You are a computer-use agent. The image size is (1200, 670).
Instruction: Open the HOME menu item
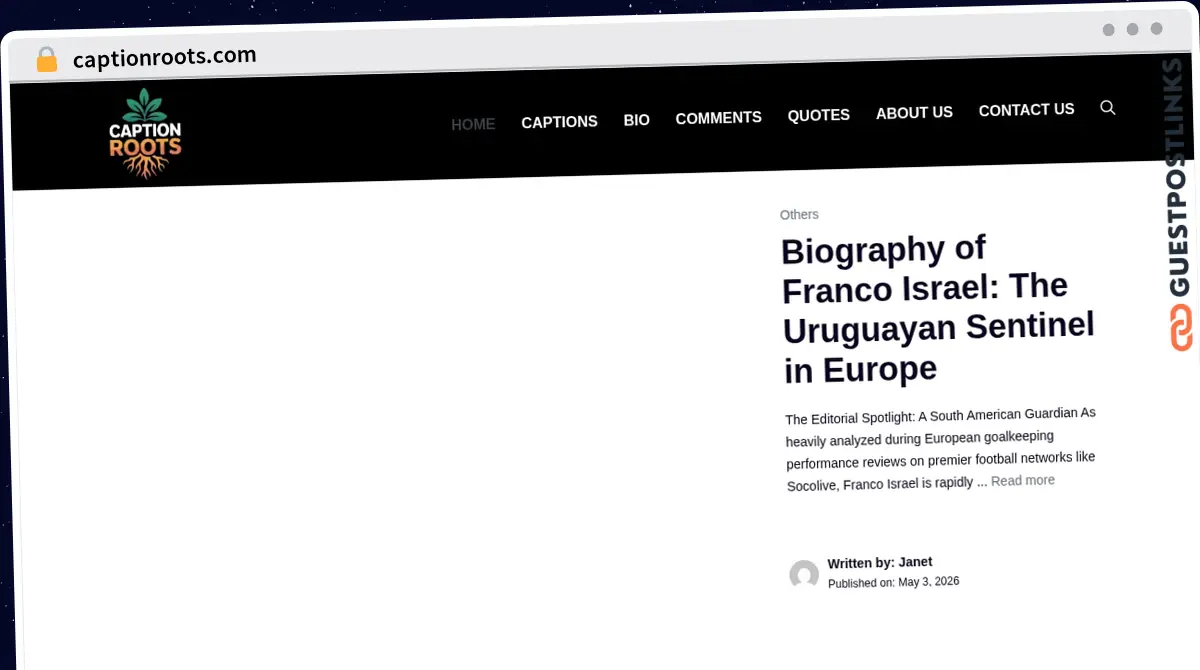point(473,125)
